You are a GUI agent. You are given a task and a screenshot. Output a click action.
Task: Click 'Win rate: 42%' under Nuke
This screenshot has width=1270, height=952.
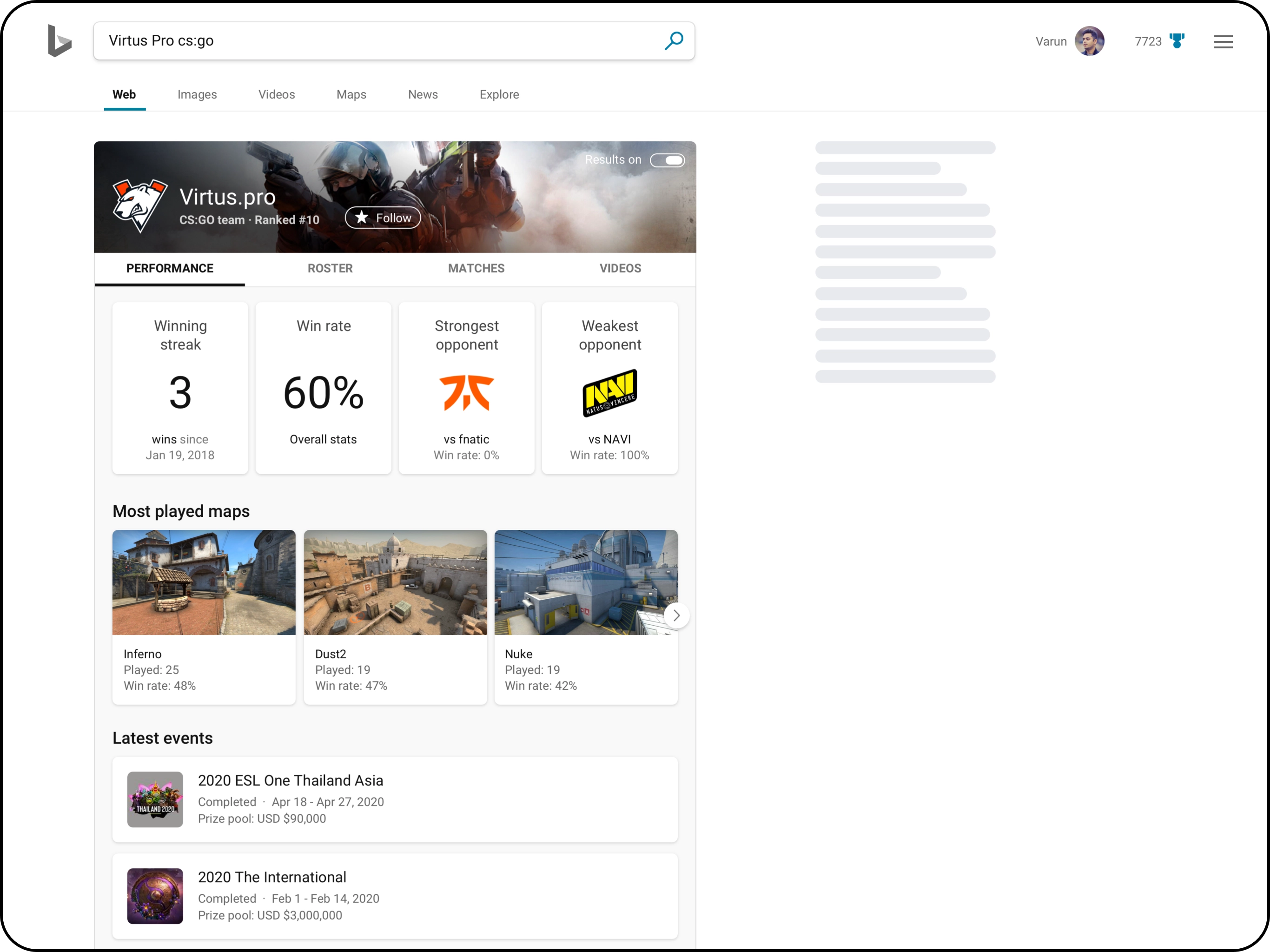[541, 686]
